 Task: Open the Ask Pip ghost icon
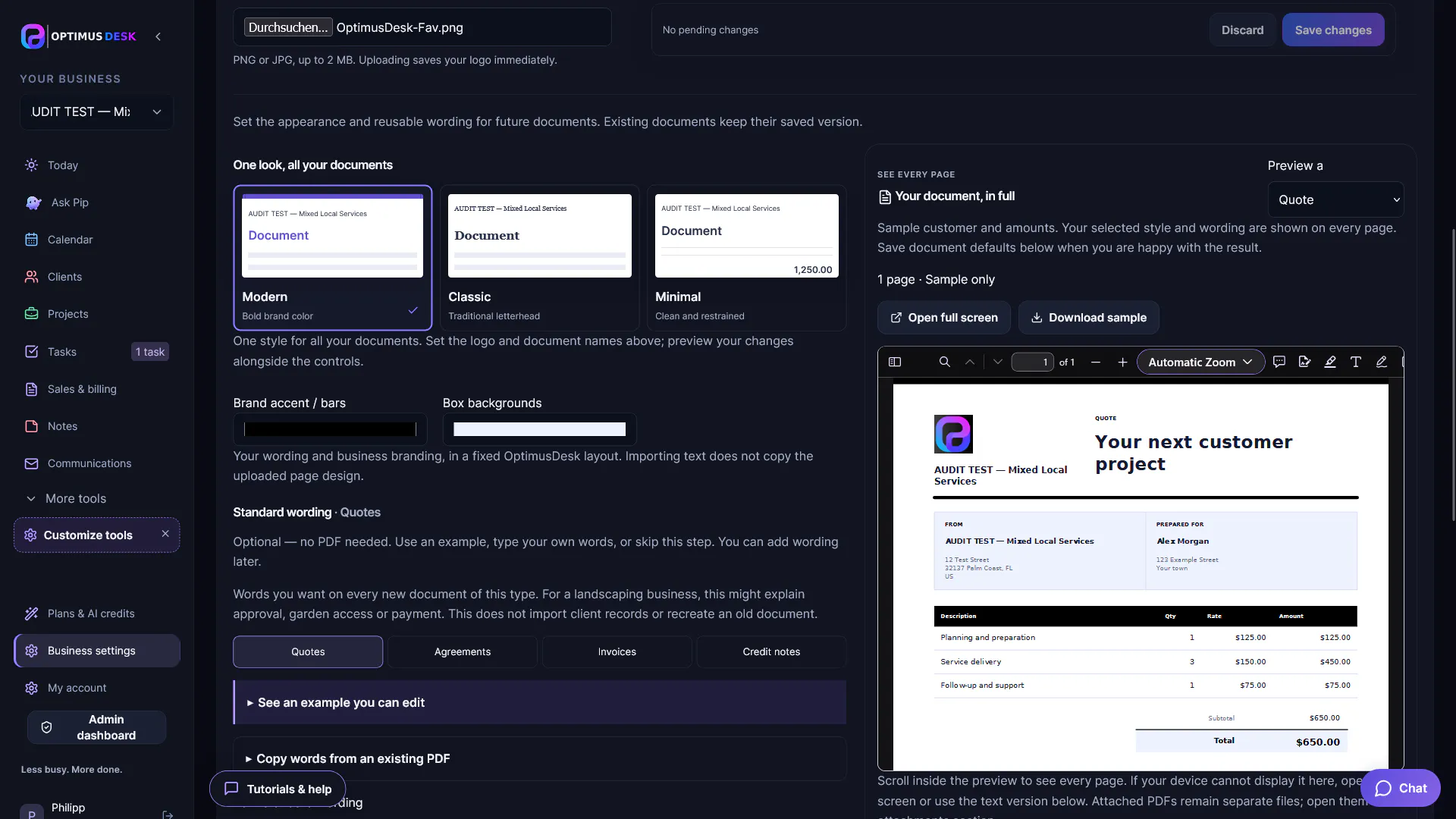(33, 202)
